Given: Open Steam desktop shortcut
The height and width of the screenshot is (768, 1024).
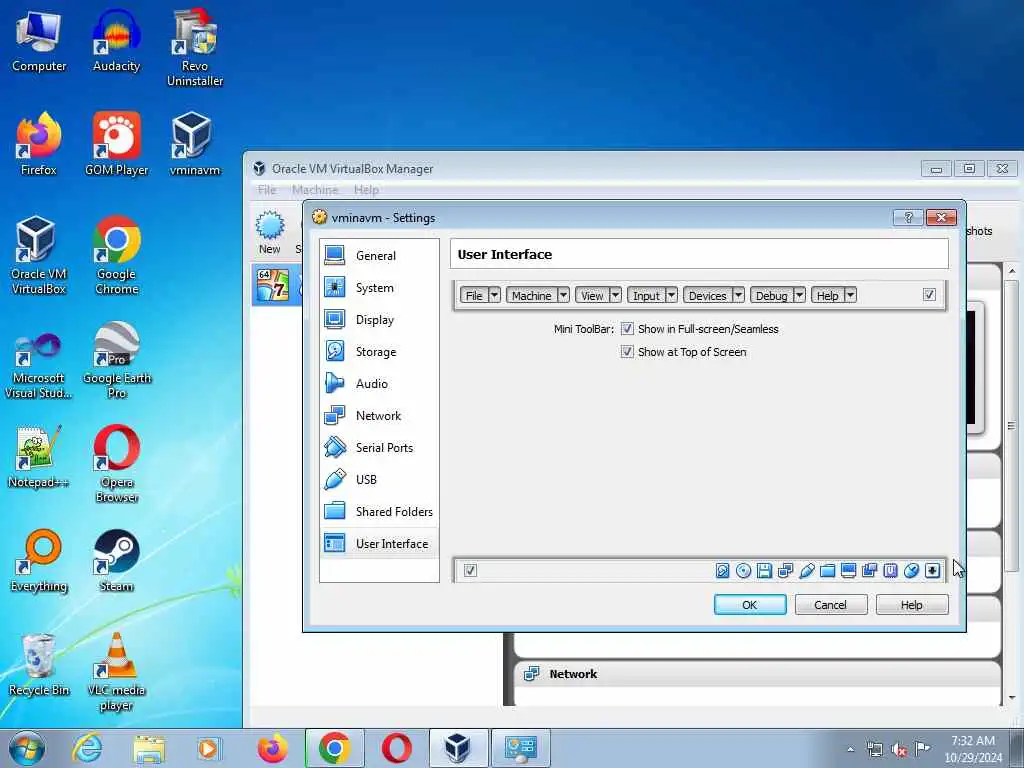Looking at the screenshot, I should click(116, 560).
